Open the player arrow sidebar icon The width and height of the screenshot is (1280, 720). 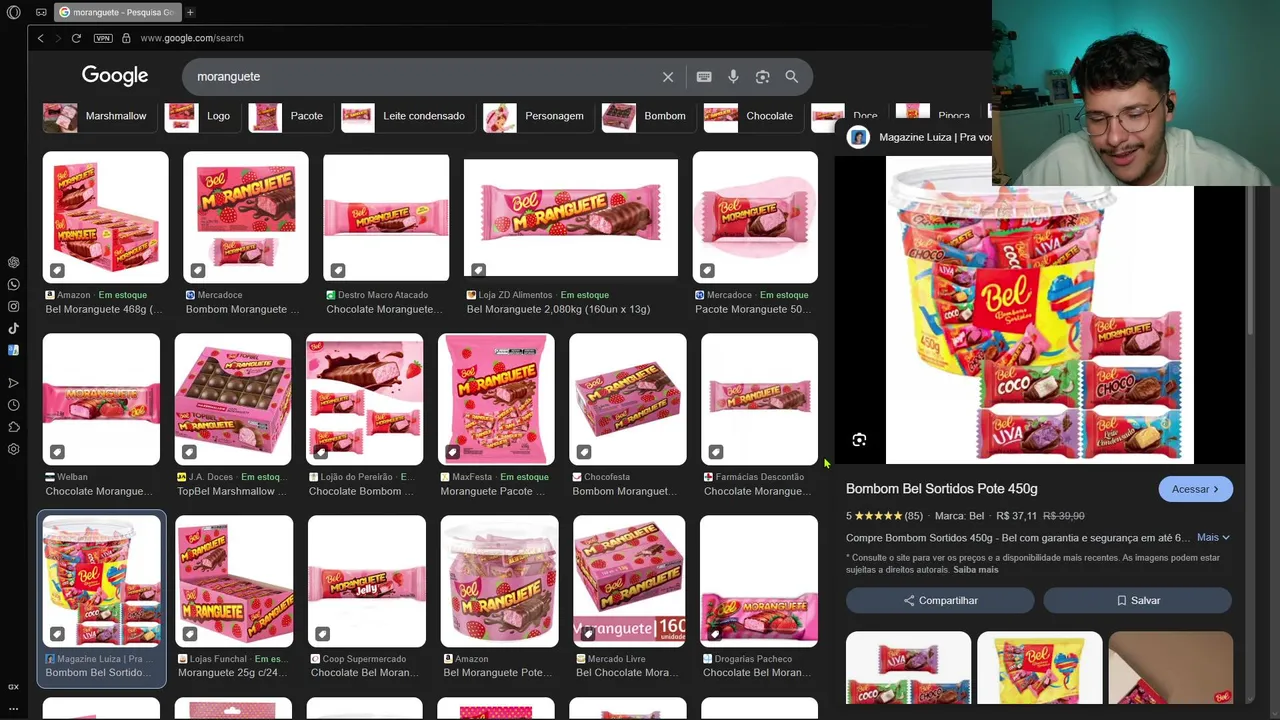pos(14,383)
